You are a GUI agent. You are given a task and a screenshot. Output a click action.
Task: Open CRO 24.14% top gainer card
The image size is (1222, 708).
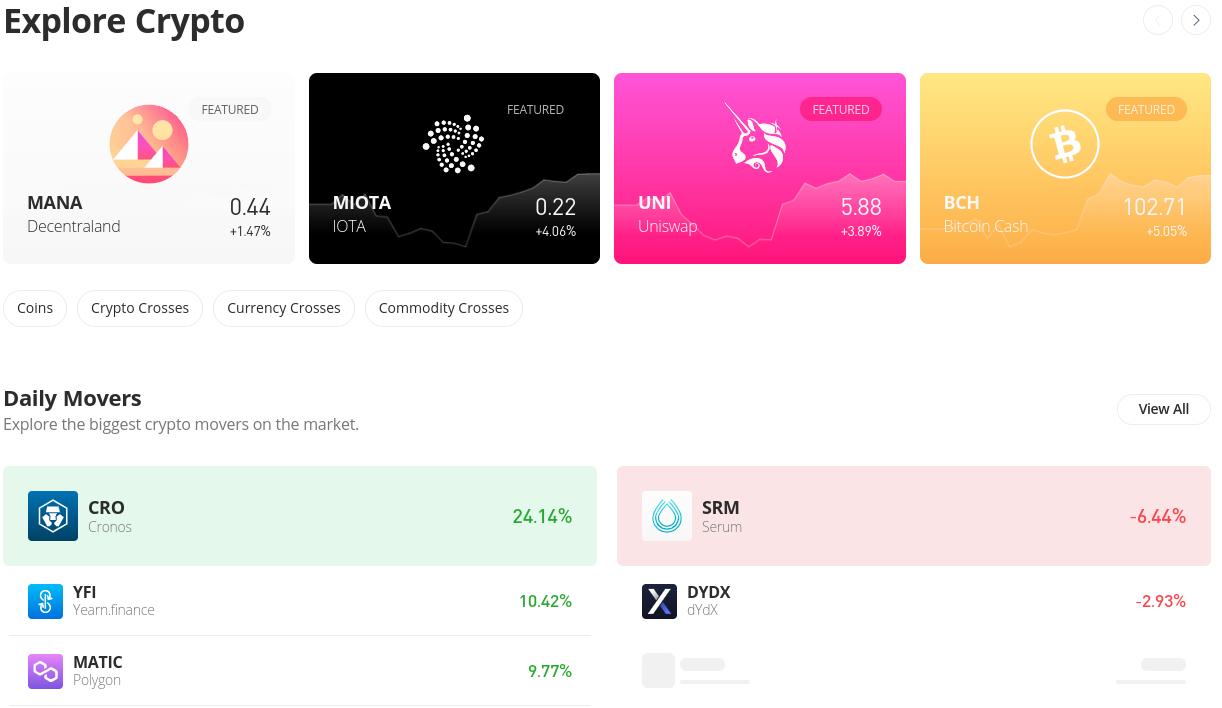click(300, 516)
